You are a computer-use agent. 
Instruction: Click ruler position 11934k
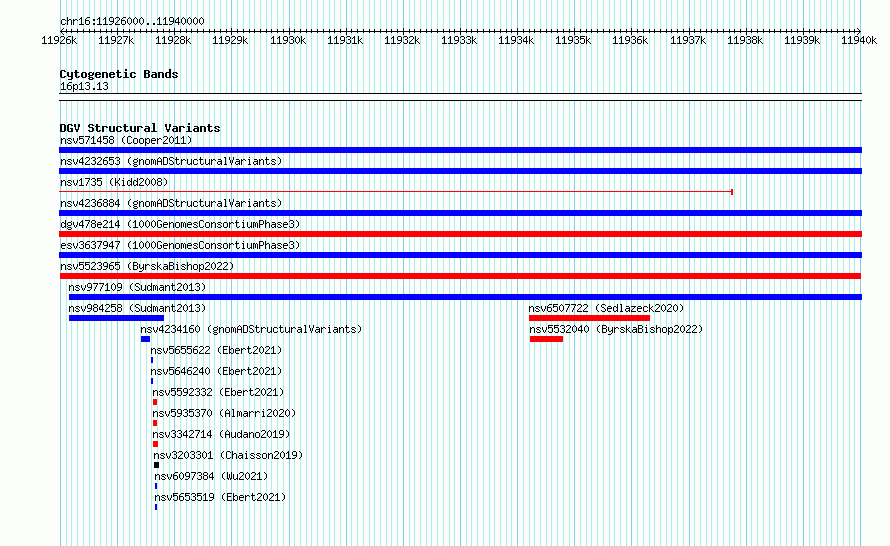[516, 40]
